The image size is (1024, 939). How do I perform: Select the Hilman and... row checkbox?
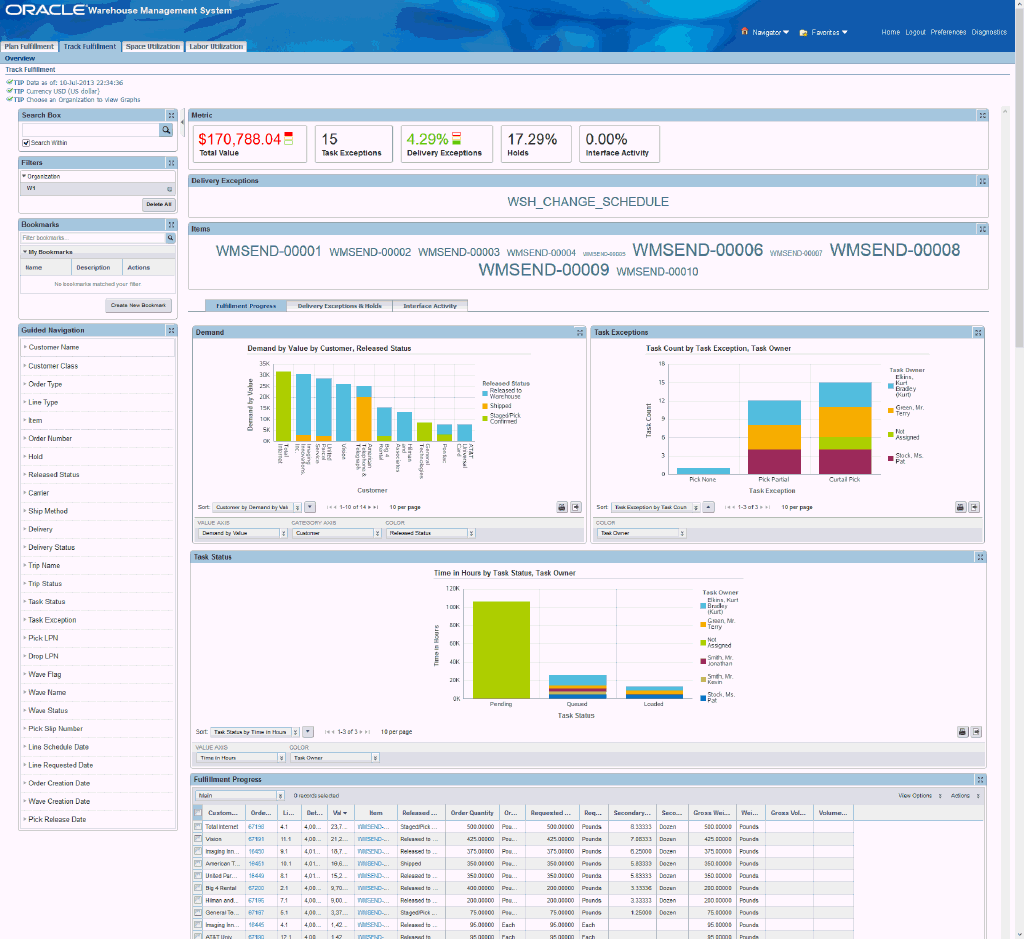198,900
